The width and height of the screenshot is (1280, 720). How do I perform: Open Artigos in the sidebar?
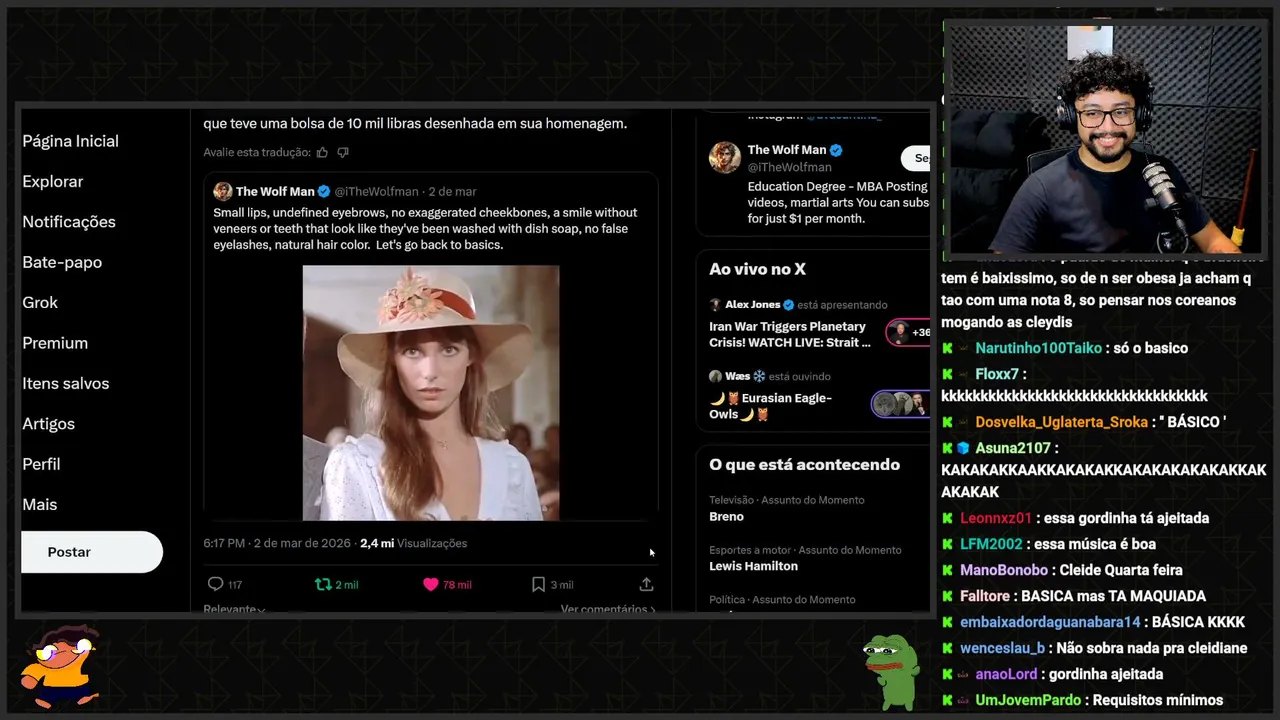tap(48, 424)
